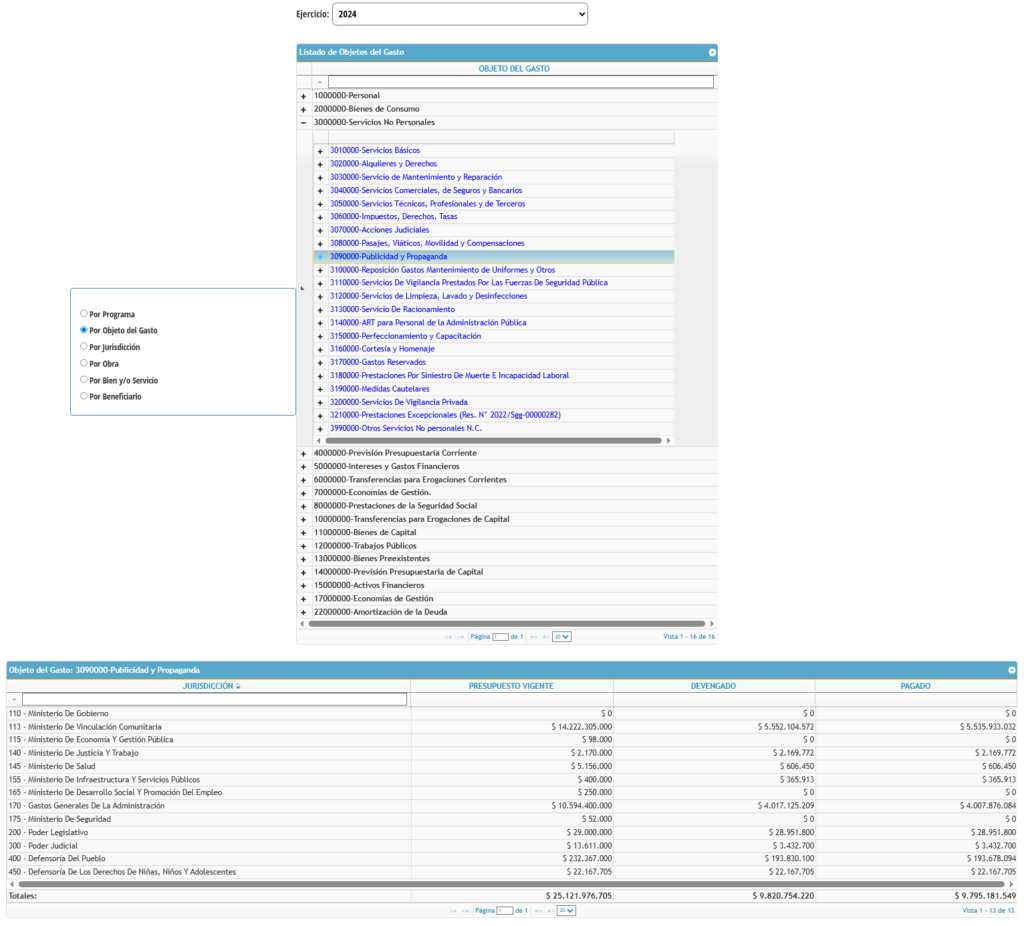Click plus icon beside 11000000-Bienes de Capital

(303, 533)
